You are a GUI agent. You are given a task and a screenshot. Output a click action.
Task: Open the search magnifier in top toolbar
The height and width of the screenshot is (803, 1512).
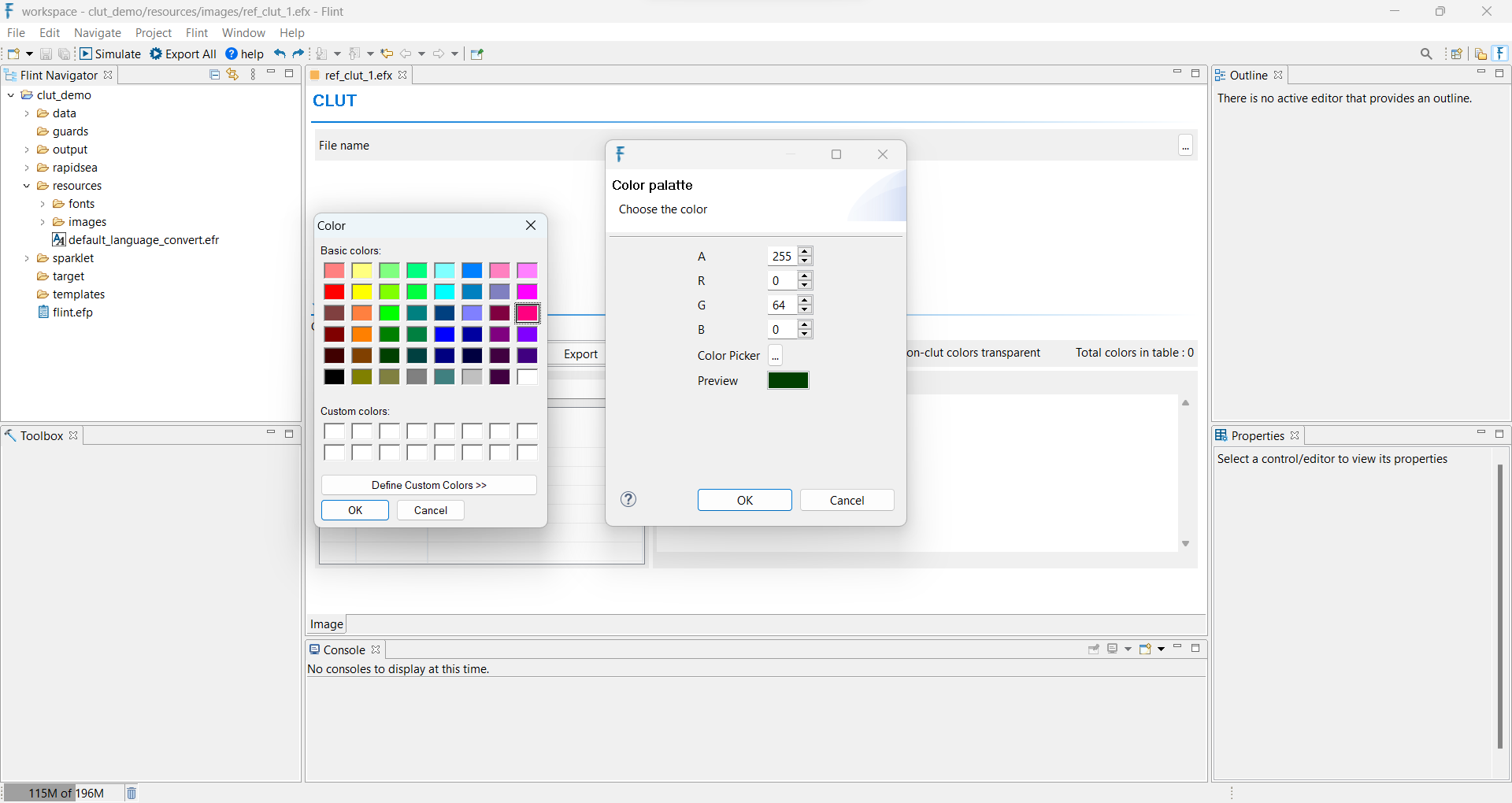coord(1426,54)
